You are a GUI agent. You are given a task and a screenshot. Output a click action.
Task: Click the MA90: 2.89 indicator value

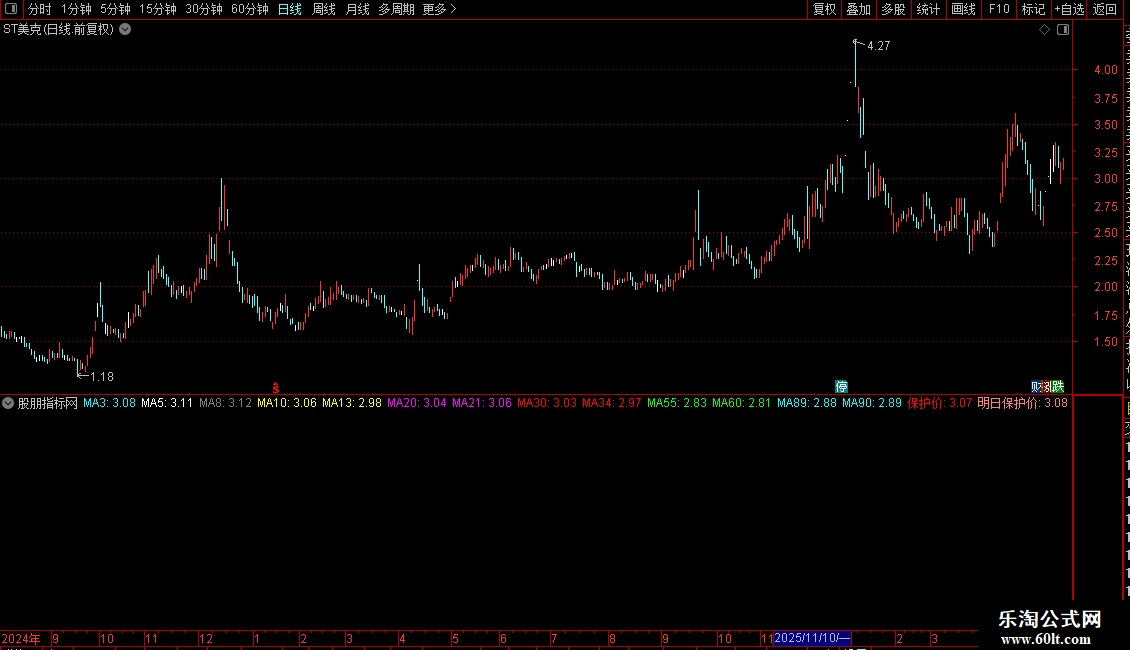872,403
